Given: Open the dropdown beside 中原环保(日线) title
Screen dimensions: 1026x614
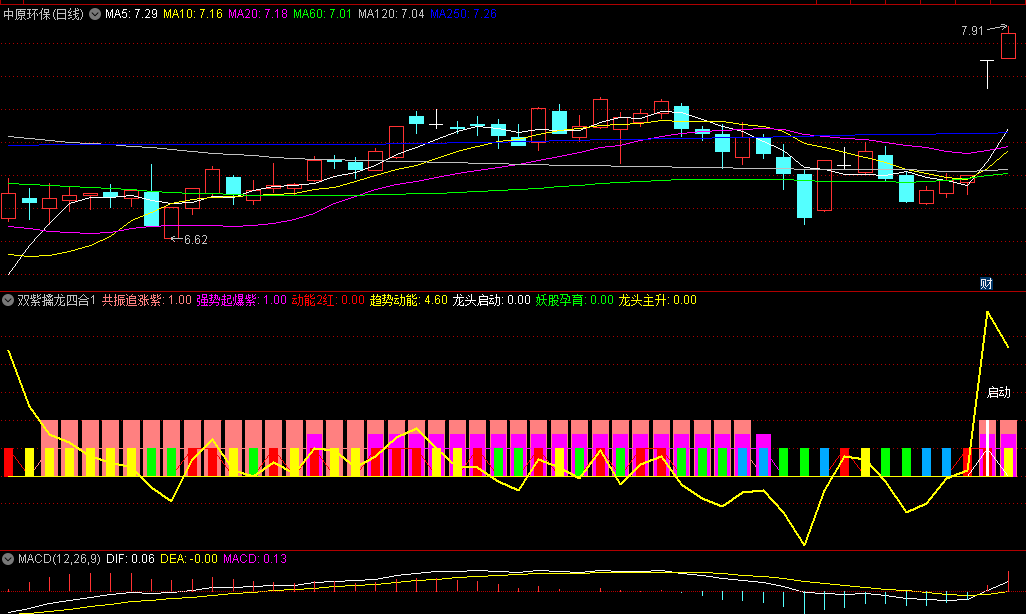Looking at the screenshot, I should point(95,14).
